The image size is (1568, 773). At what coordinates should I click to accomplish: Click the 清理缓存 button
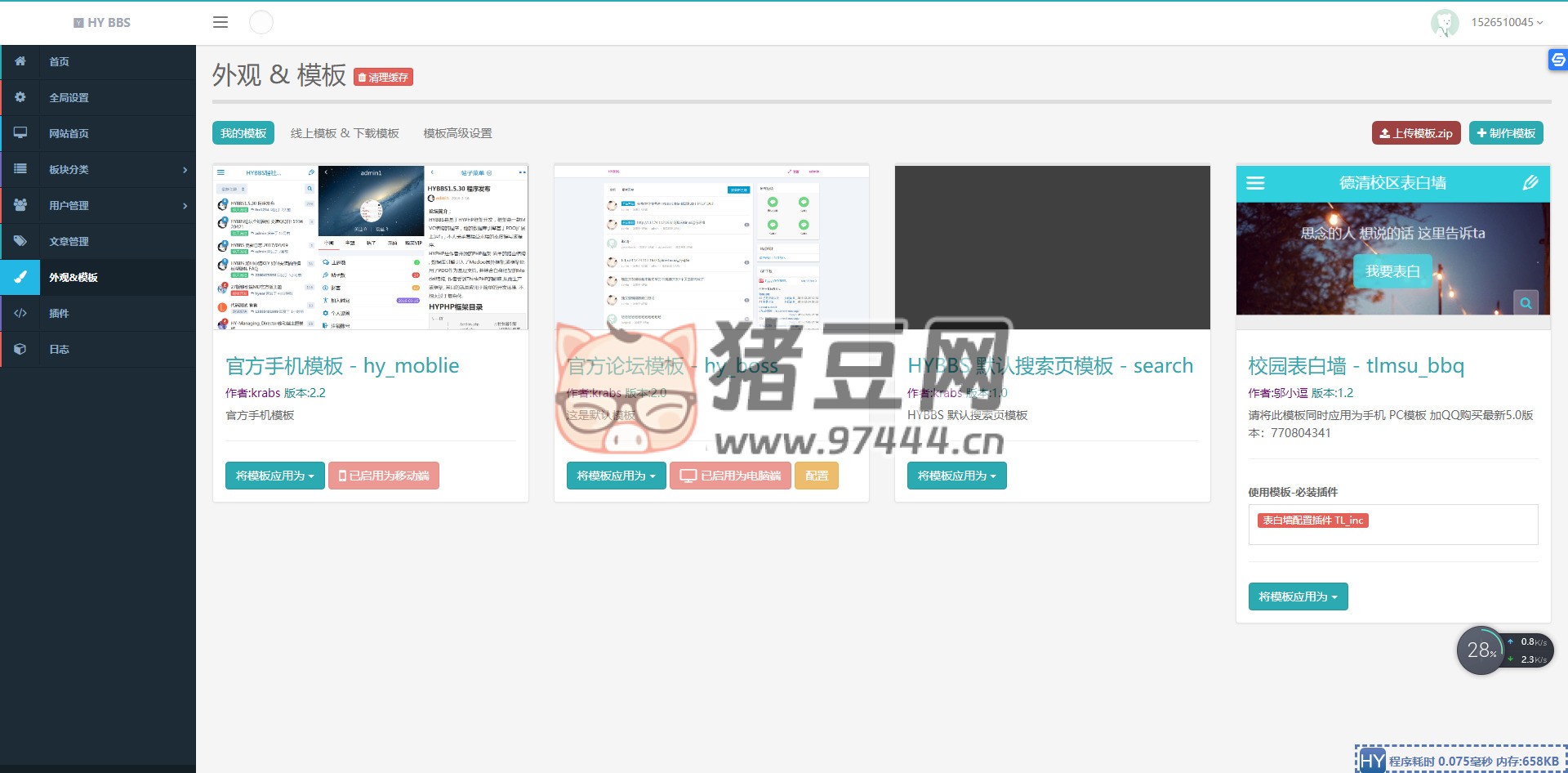[384, 78]
